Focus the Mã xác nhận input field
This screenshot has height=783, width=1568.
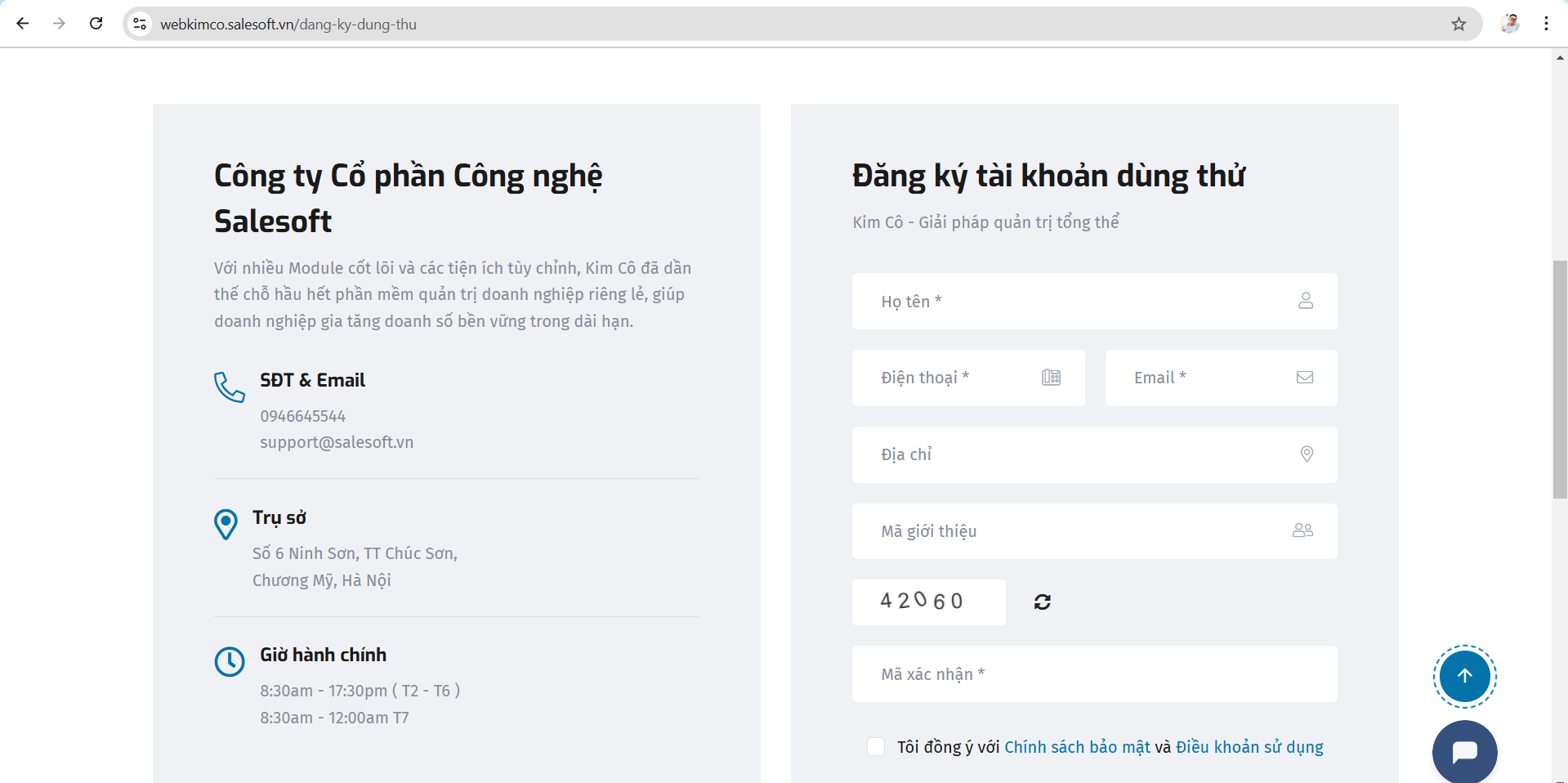coord(1094,674)
